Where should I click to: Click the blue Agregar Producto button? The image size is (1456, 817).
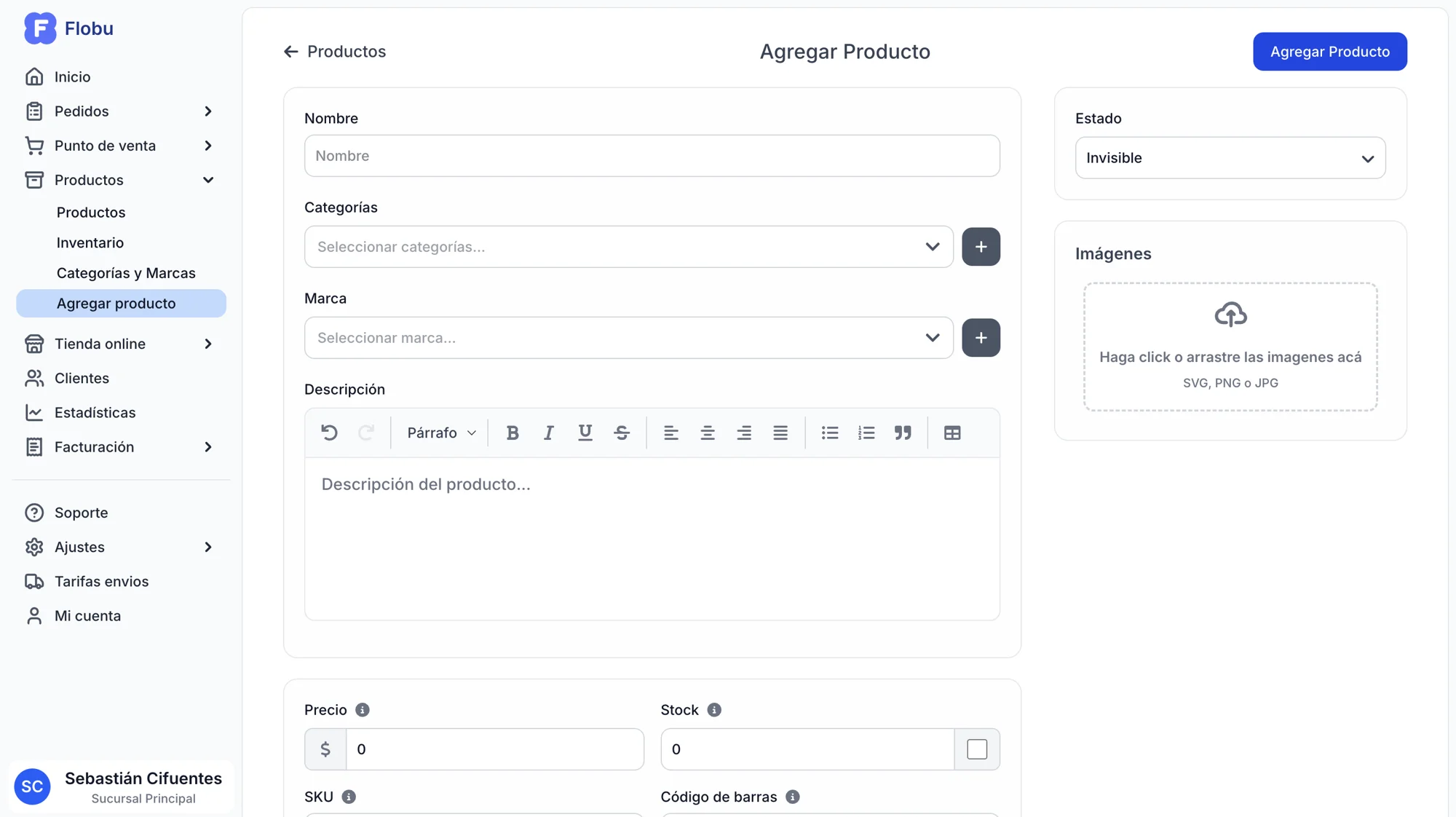tap(1329, 52)
